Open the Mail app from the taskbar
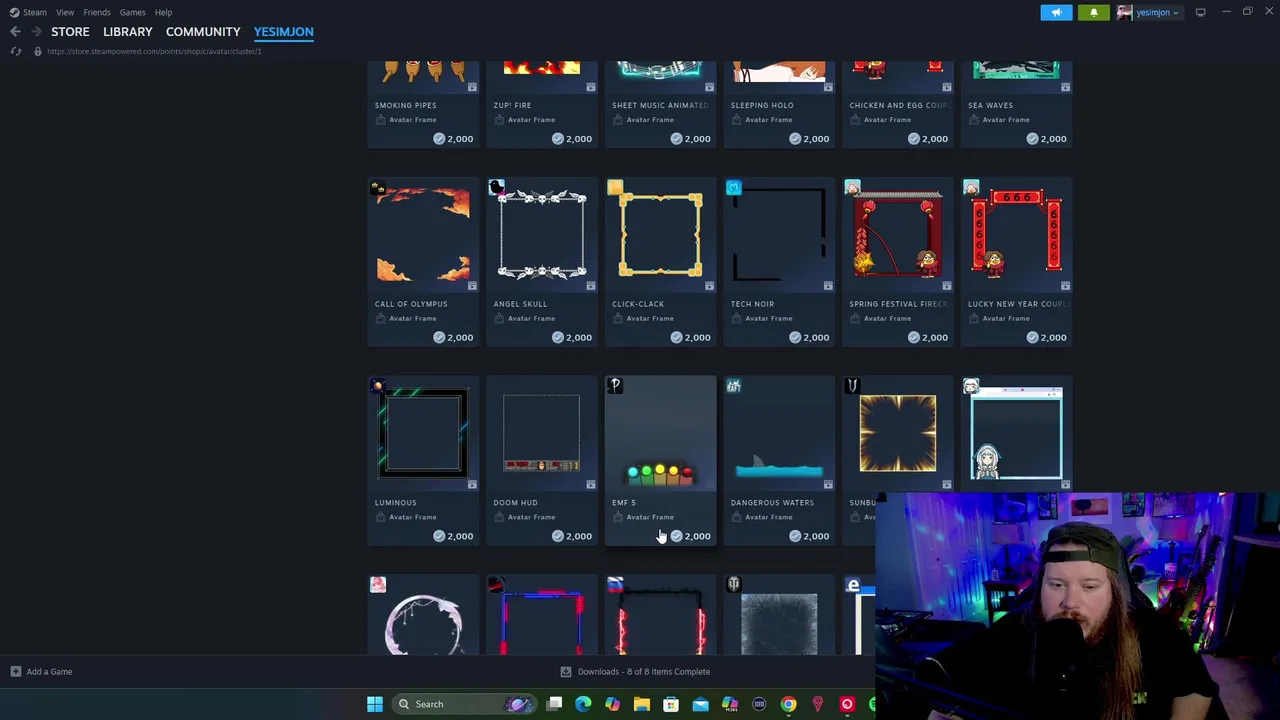This screenshot has height=720, width=1280. coord(700,704)
